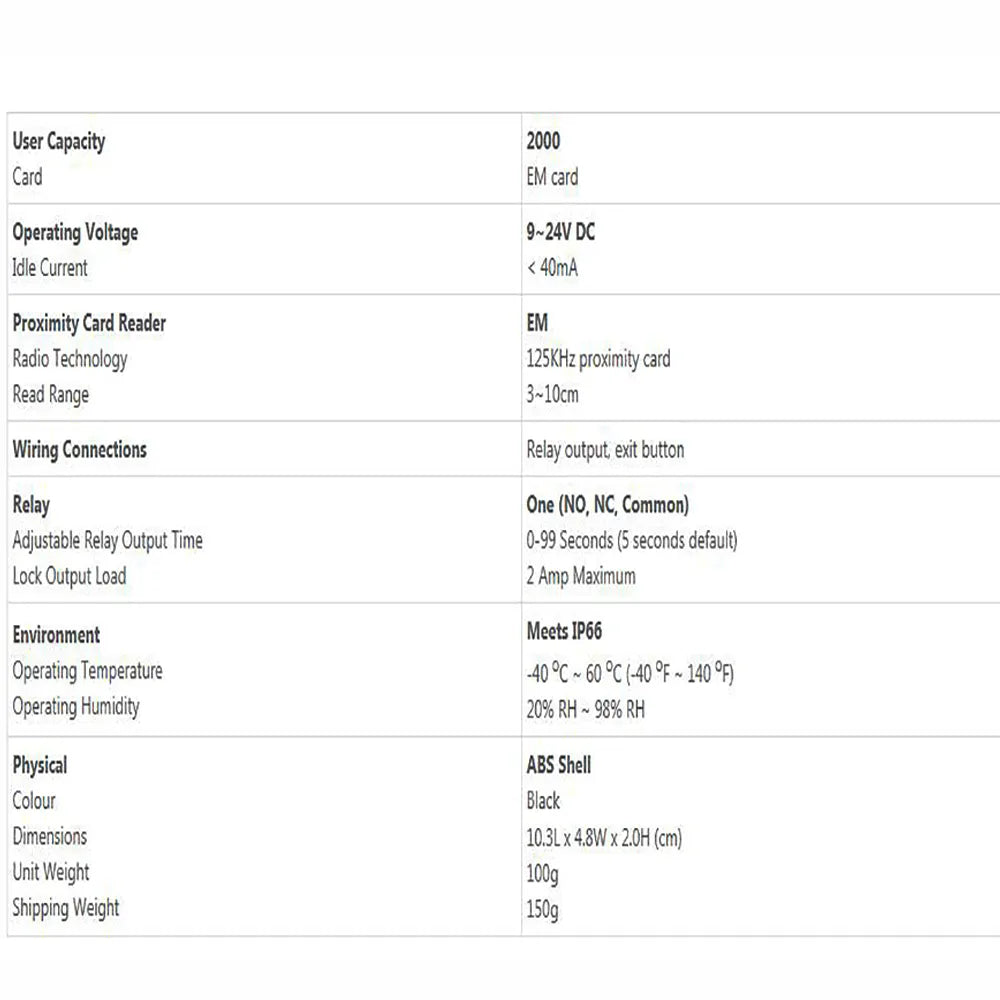1000x1000 pixels.
Task: Click the User Capacity heading
Action: pos(58,141)
